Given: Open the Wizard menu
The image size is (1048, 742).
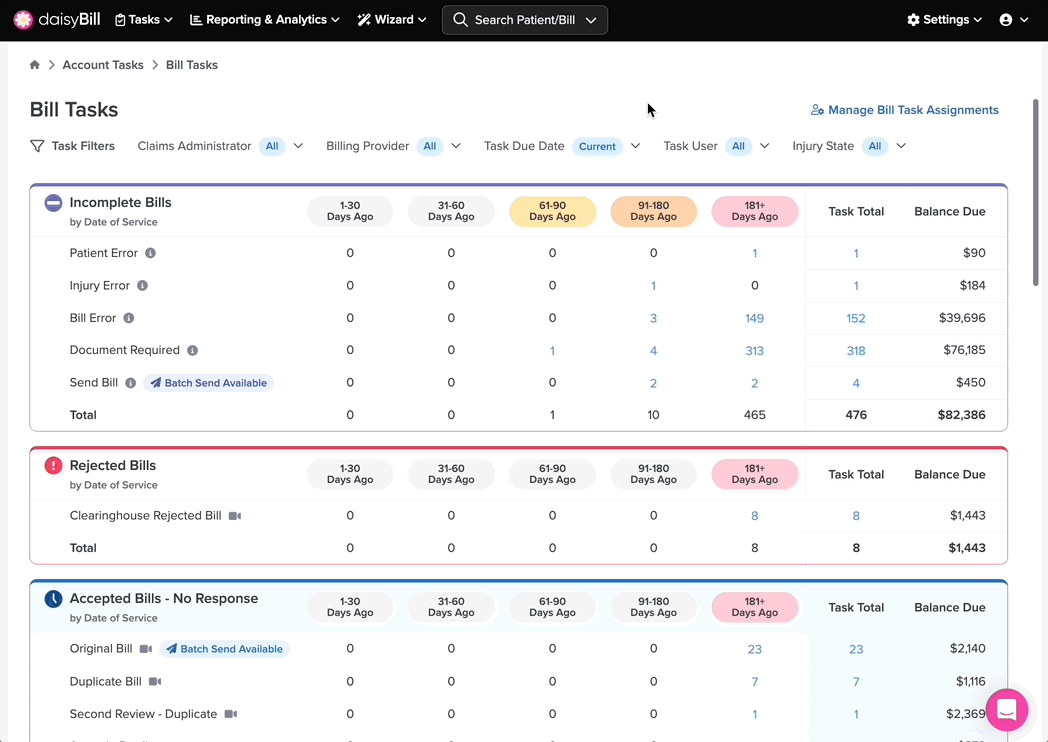Looking at the screenshot, I should pos(392,20).
